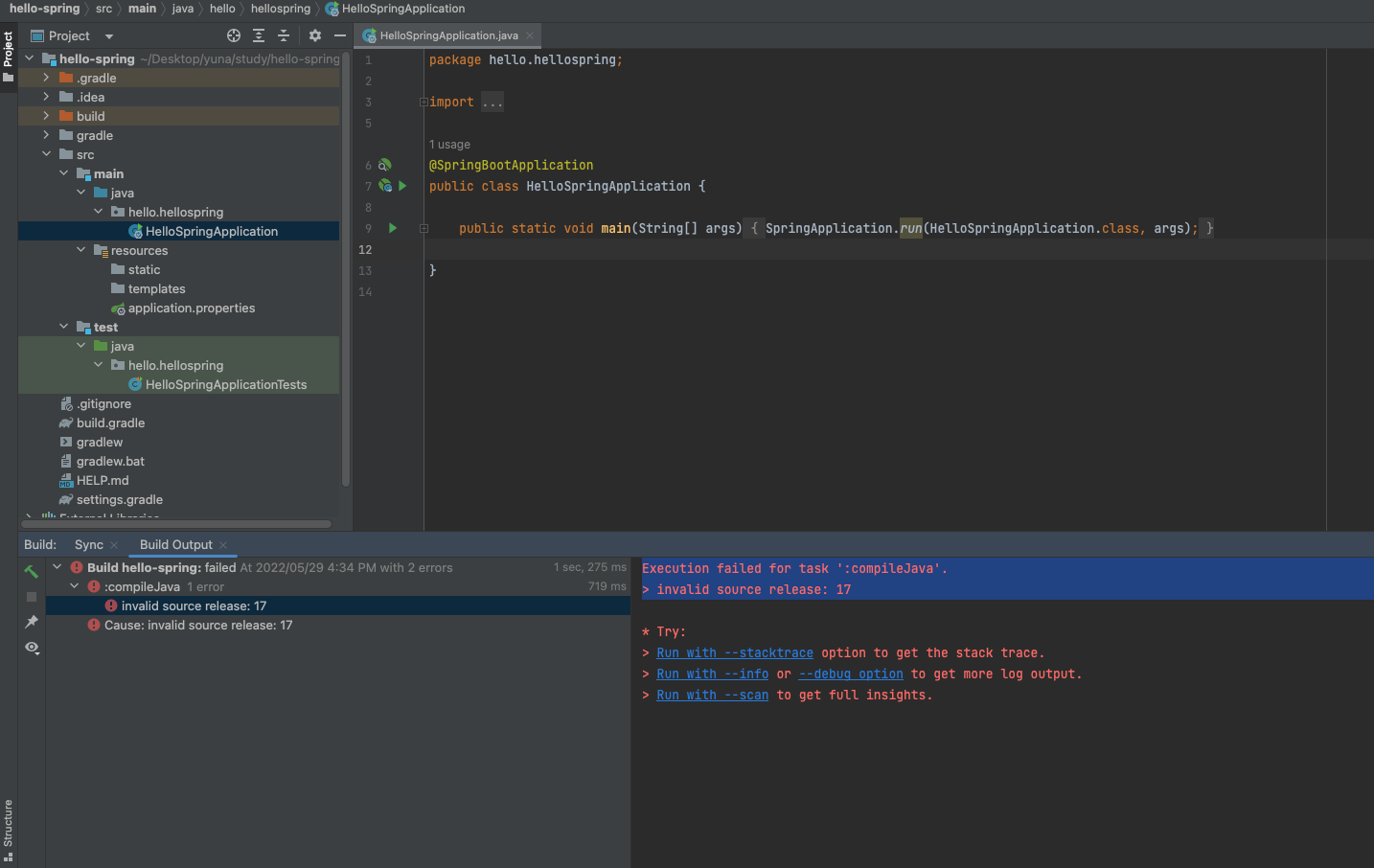This screenshot has height=868, width=1374.
Task: Click Spring bean gutter icon beside @SpringBootApplication annotation
Action: (x=384, y=165)
